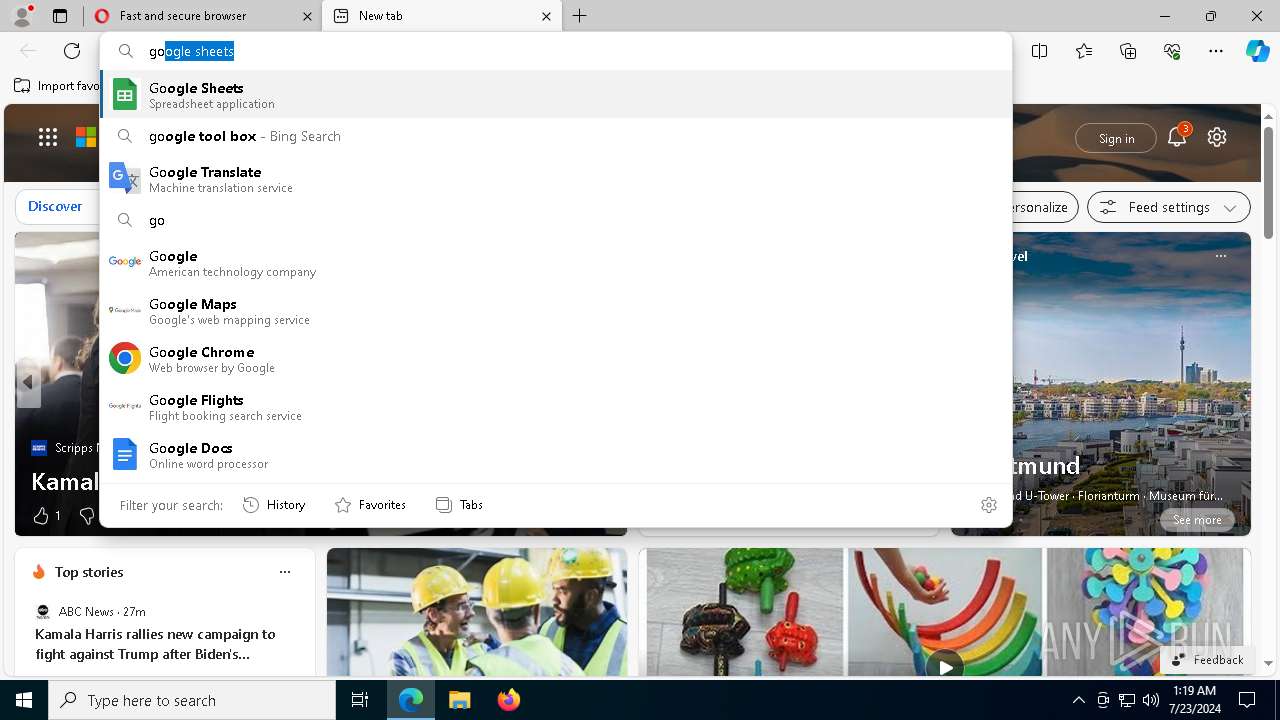View notifications bell on new tab page
Screen dimensions: 1280x720
(1177, 137)
